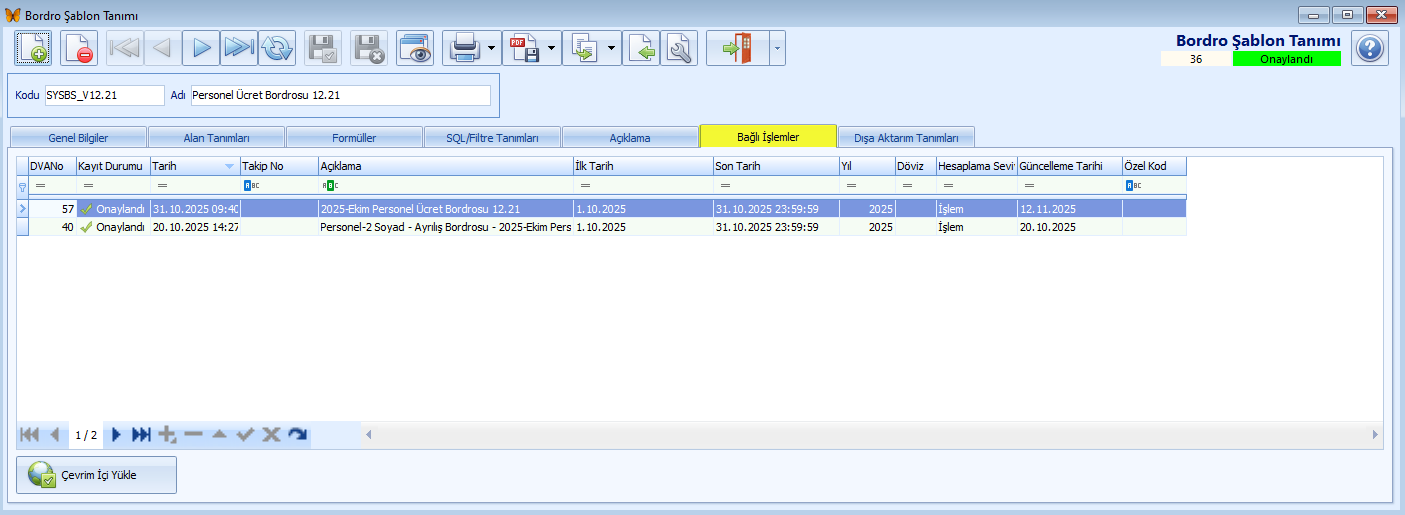The width and height of the screenshot is (1405, 515).
Task: Switch to the Genel Bilgiler tab
Action: 78,138
